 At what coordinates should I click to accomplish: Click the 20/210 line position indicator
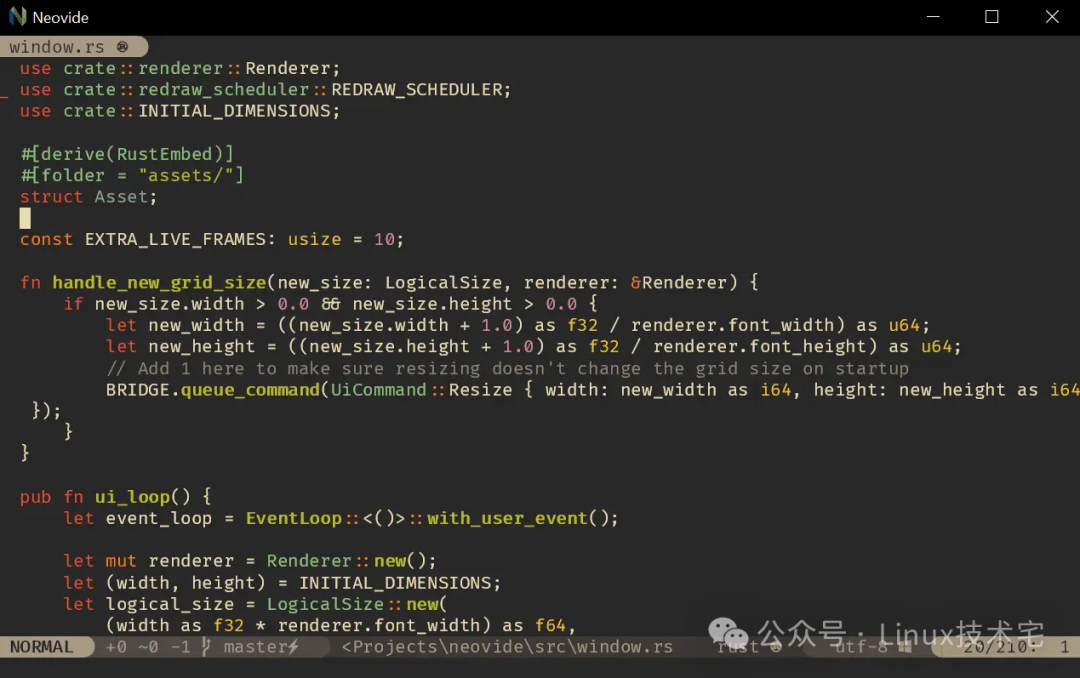click(999, 647)
